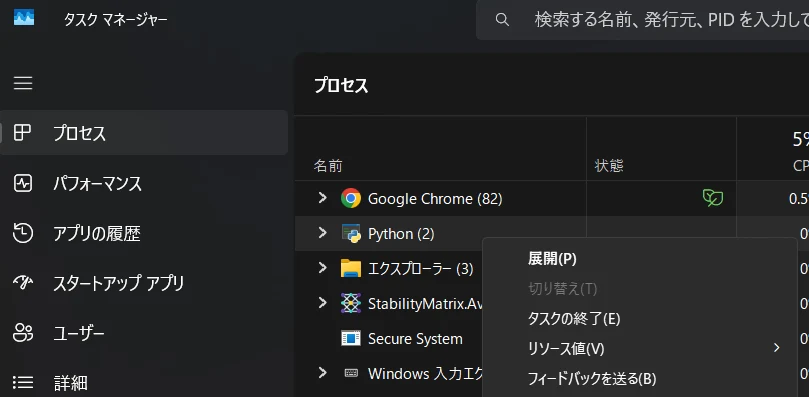This screenshot has height=397, width=809.
Task: Click the エクスプローラー folder icon
Action: pyautogui.click(x=351, y=268)
